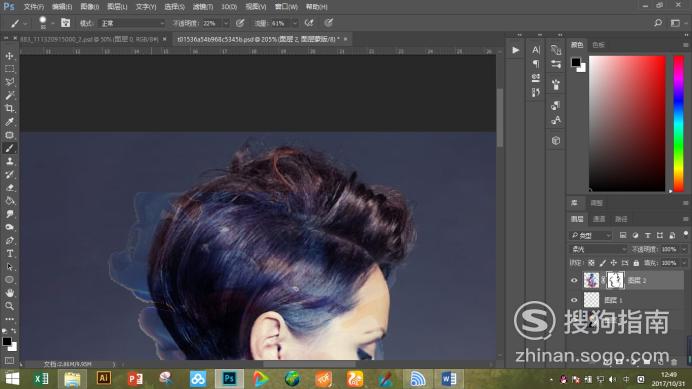
Task: Select the Eraser tool
Action: click(9, 188)
